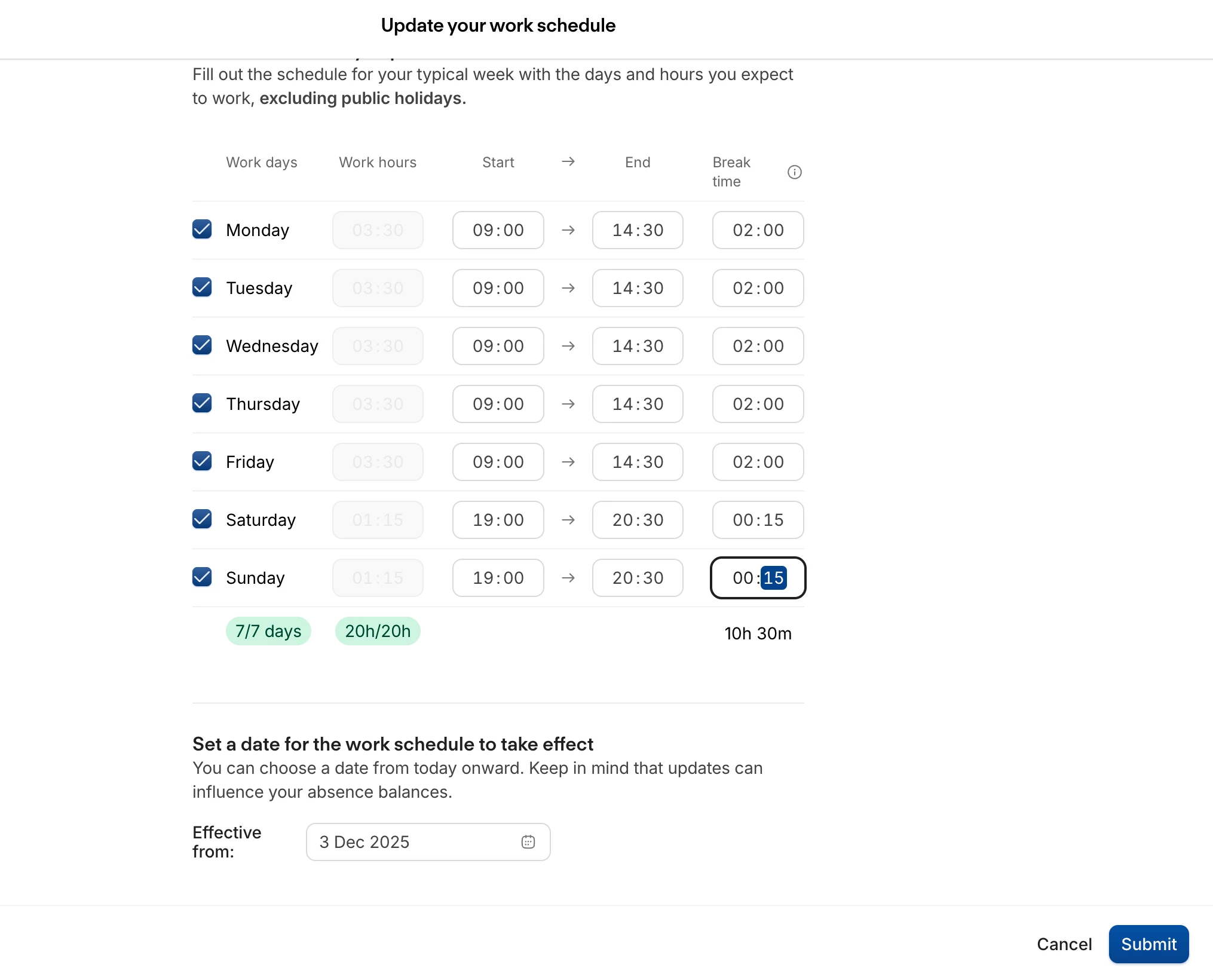Edit Tuesday end time 14:30
Screen dimensions: 1213x980
[637, 288]
